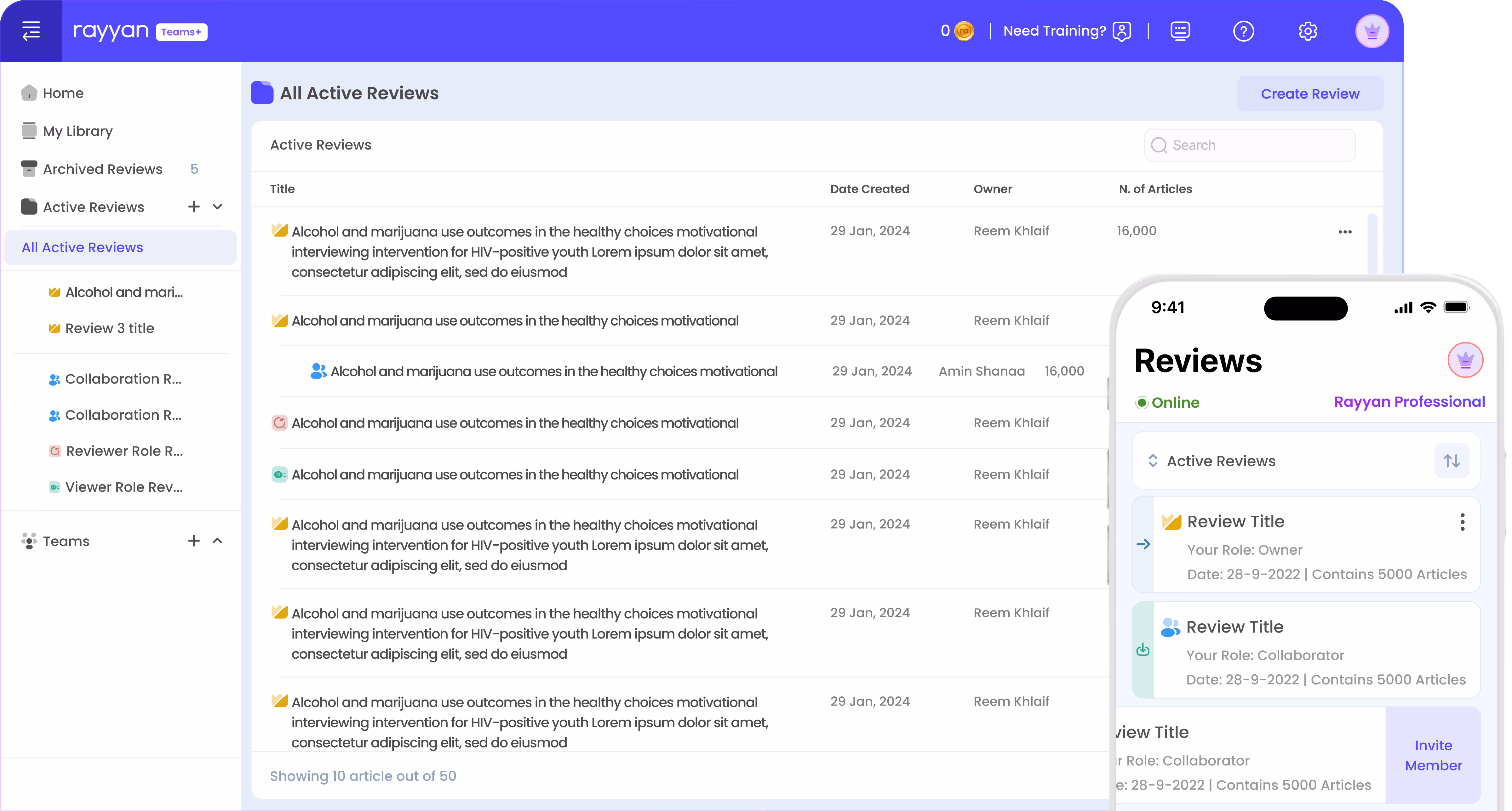Click the Create Review button
Image resolution: width=1512 pixels, height=811 pixels.
1309,94
